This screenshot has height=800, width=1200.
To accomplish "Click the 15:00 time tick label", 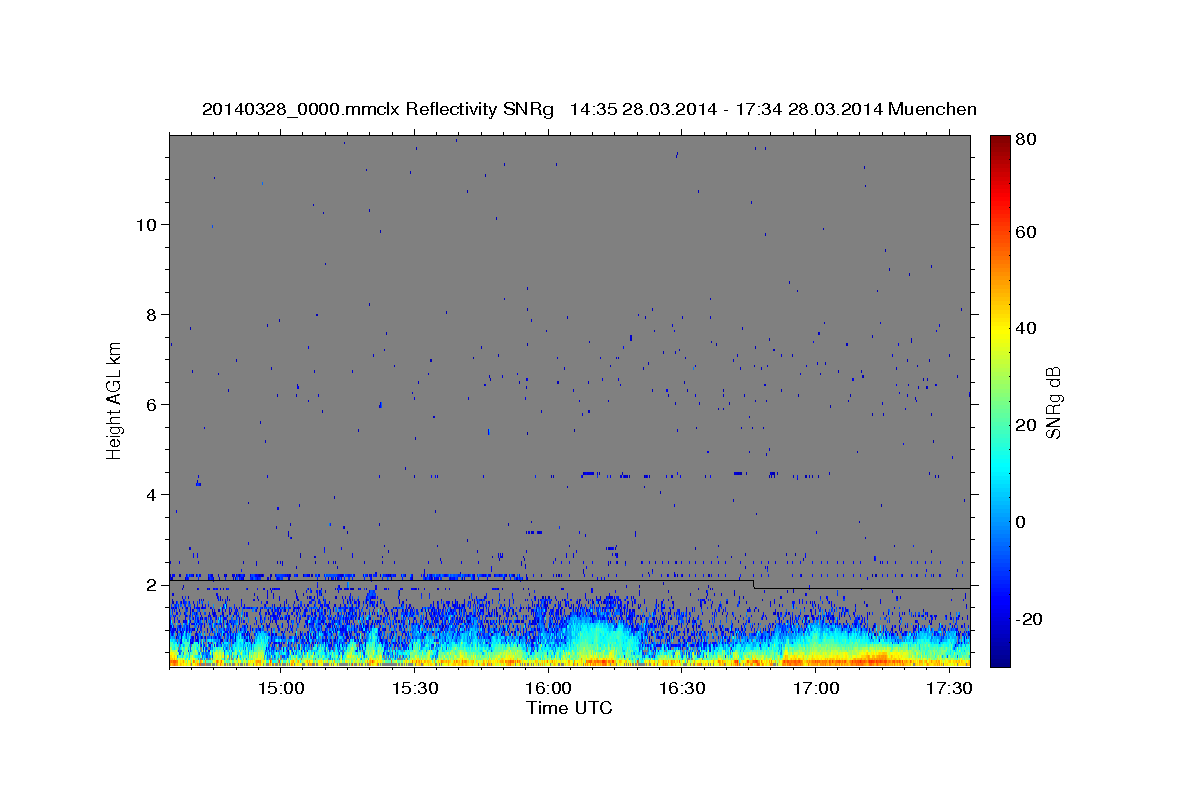I will [282, 689].
